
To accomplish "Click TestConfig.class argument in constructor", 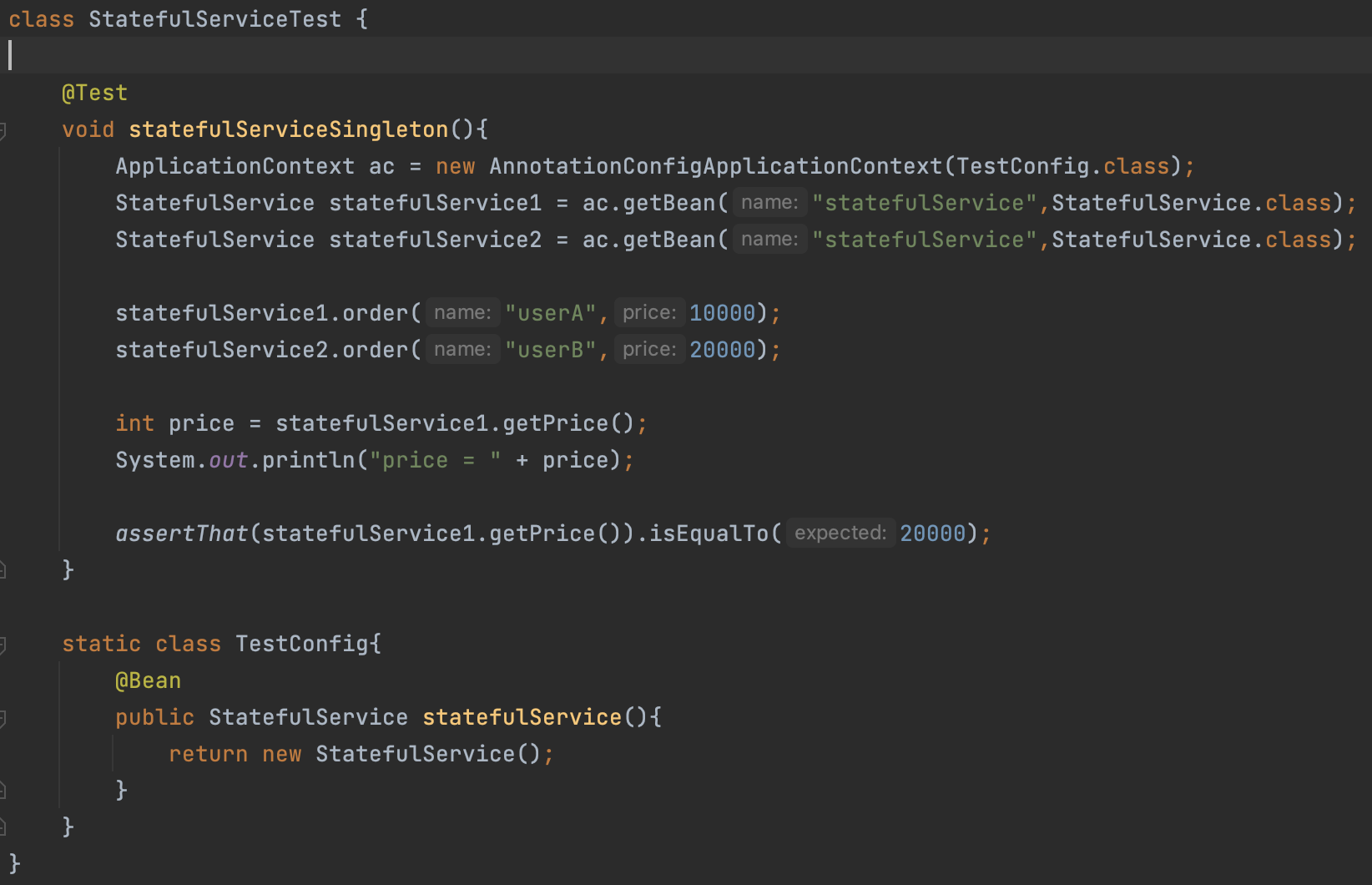I will tap(1062, 166).
